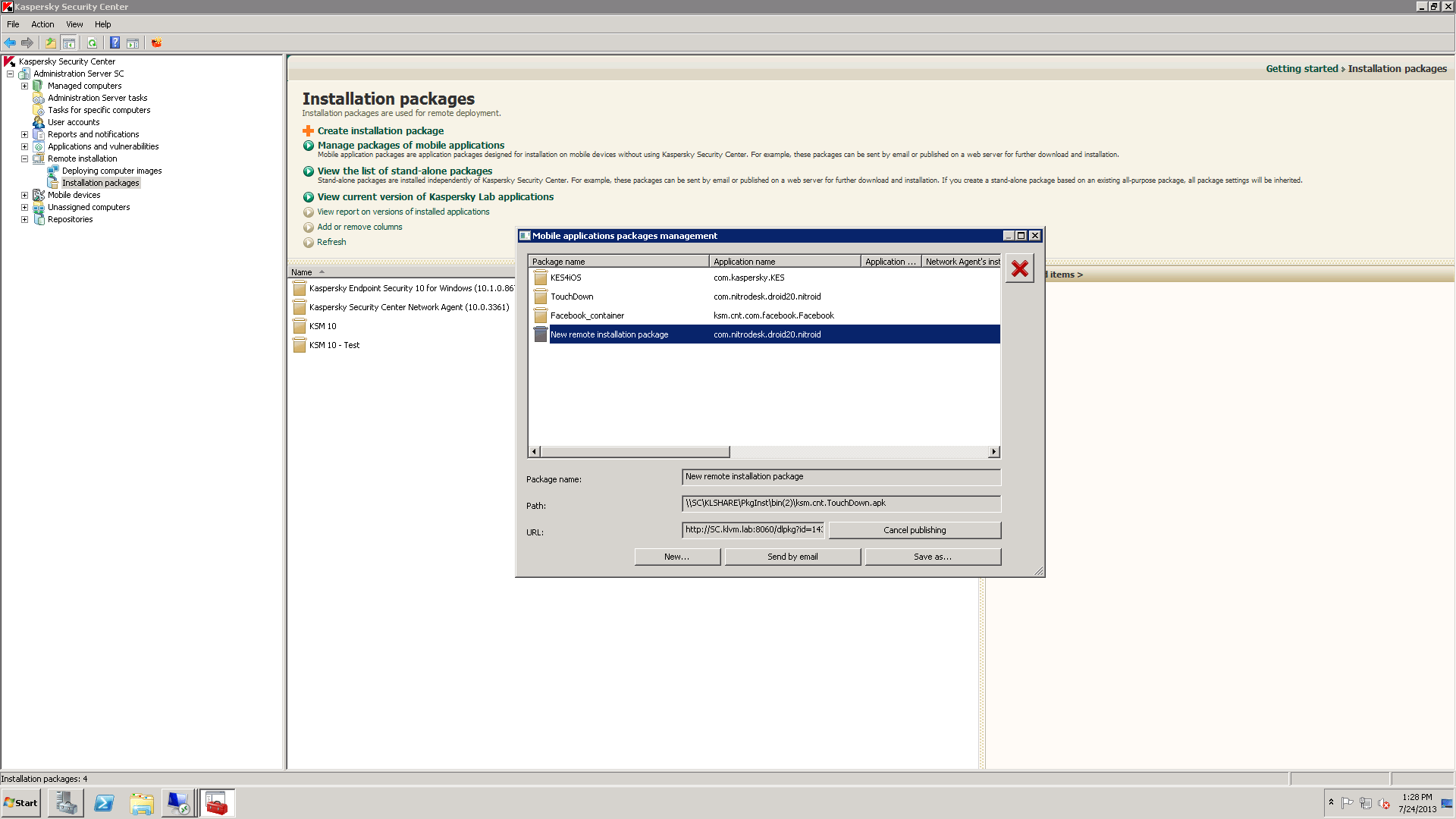Click the gray Forward arrow toolbar icon
The width and height of the screenshot is (1456, 819).
coord(27,42)
